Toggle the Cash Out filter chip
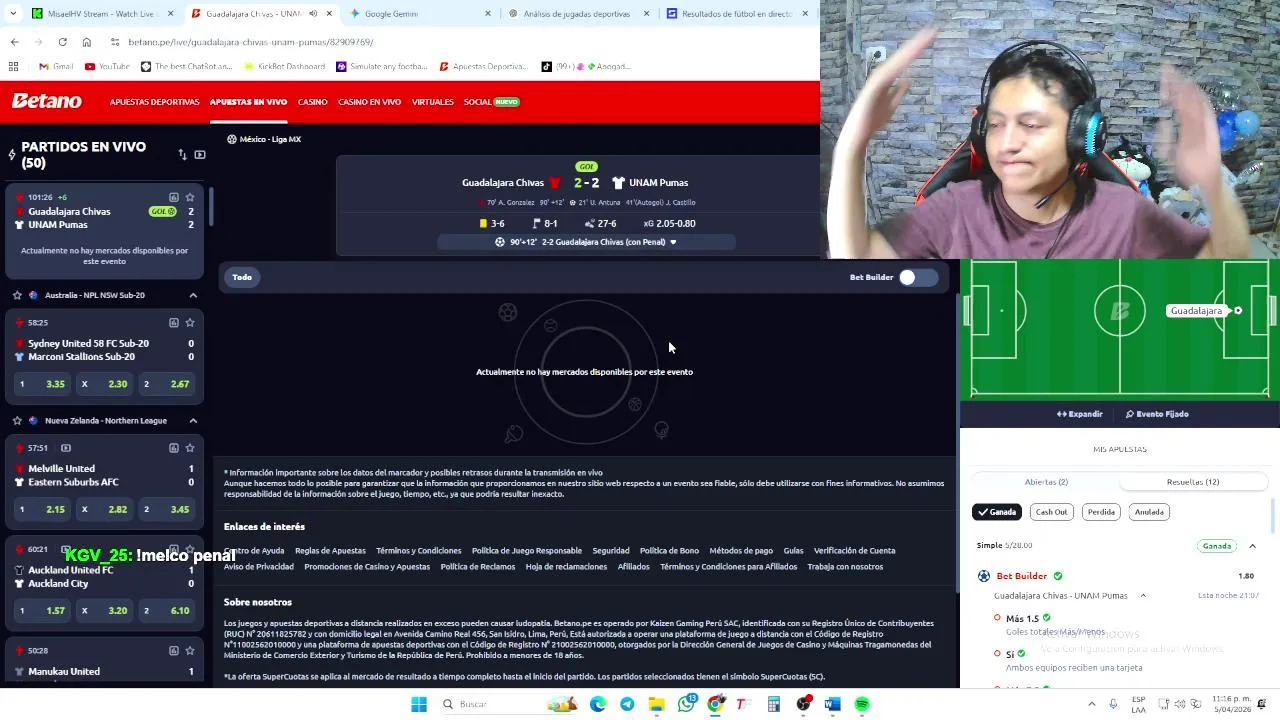This screenshot has width=1280, height=720. point(1051,512)
